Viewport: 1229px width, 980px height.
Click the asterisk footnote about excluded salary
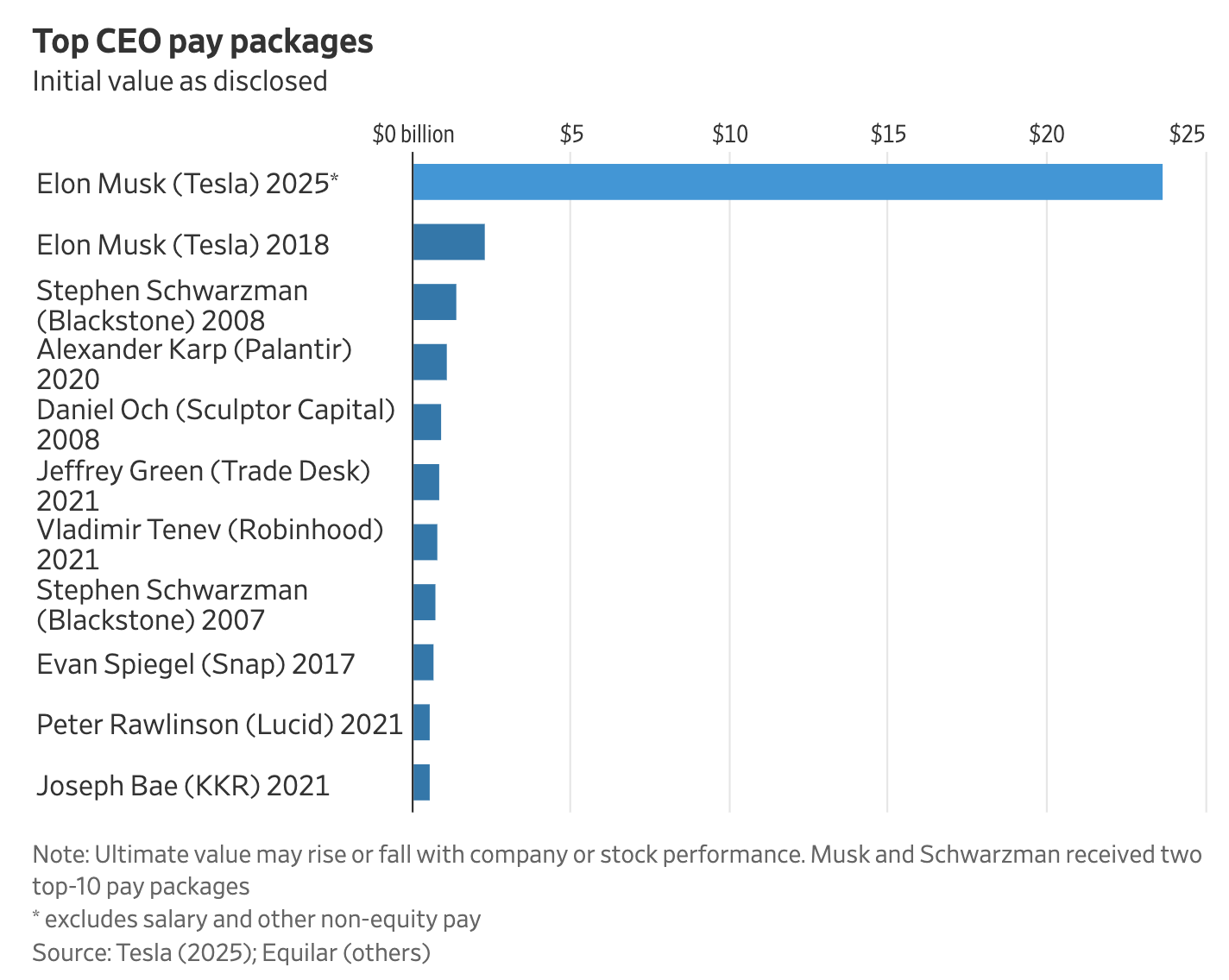256,920
